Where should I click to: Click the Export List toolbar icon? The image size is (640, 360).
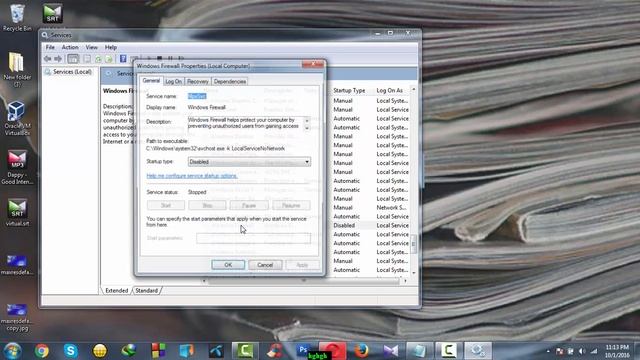(x=109, y=59)
